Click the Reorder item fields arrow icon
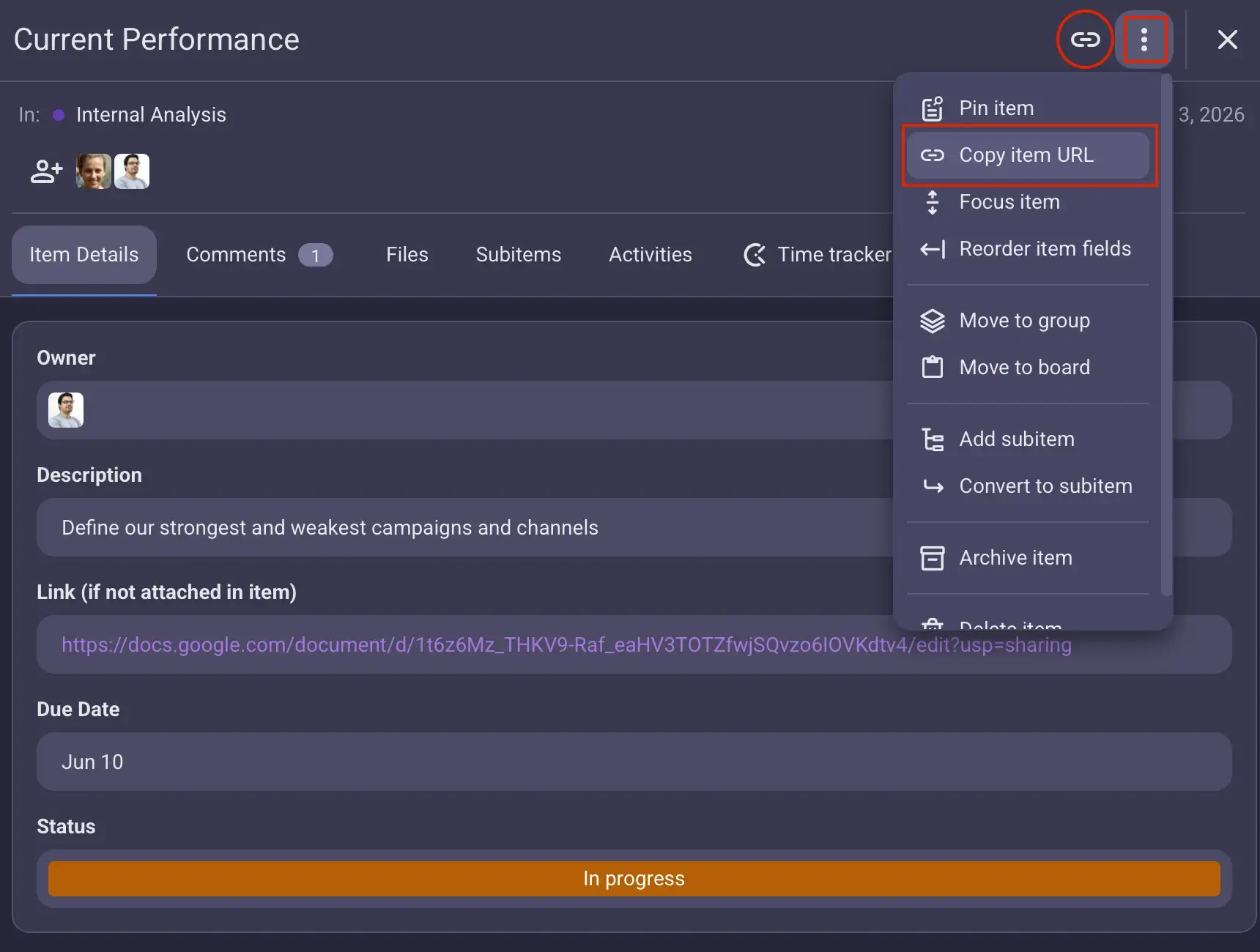The height and width of the screenshot is (952, 1260). (x=933, y=249)
